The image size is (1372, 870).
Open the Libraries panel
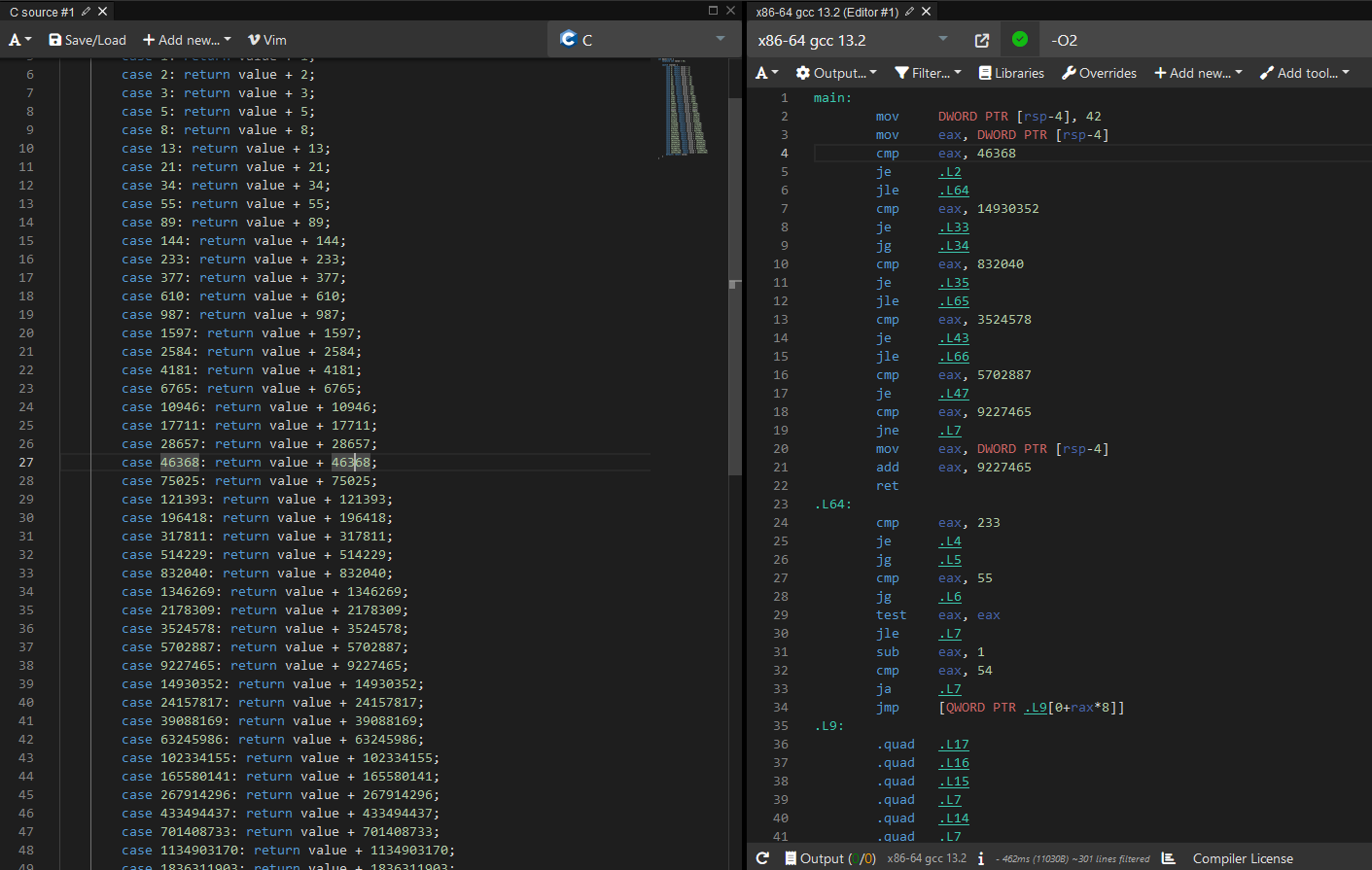pyautogui.click(x=1011, y=73)
